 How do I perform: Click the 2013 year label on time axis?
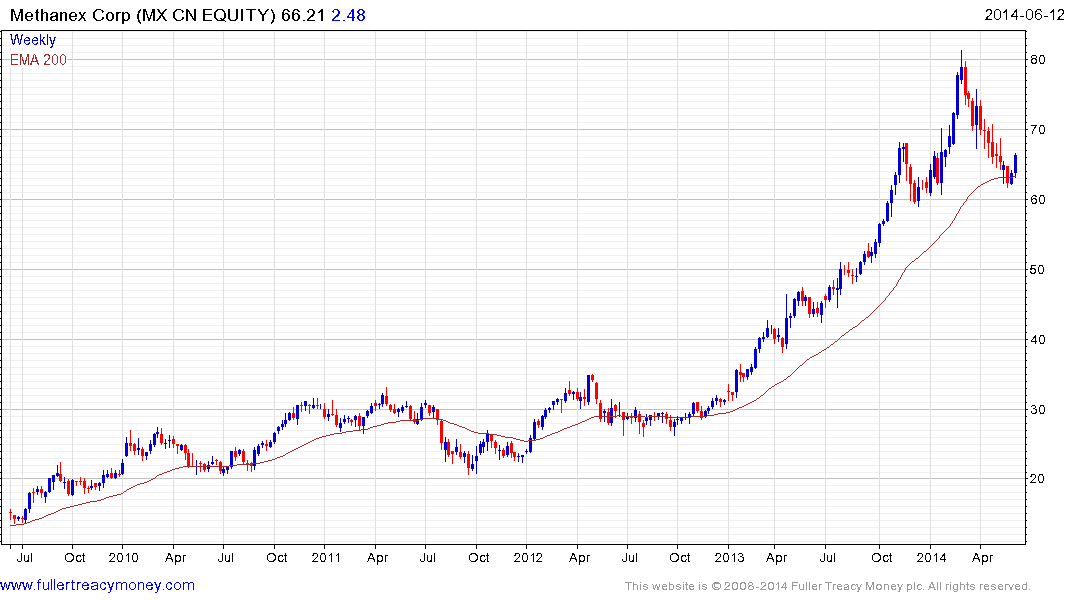coord(729,557)
